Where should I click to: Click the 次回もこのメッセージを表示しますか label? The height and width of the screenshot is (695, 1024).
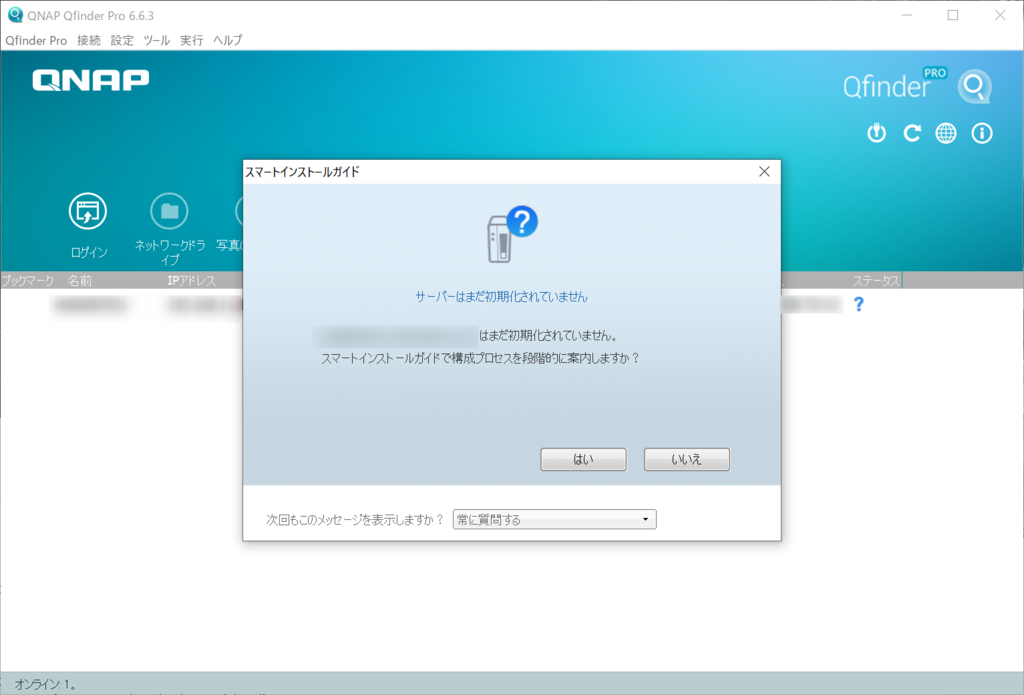point(355,520)
